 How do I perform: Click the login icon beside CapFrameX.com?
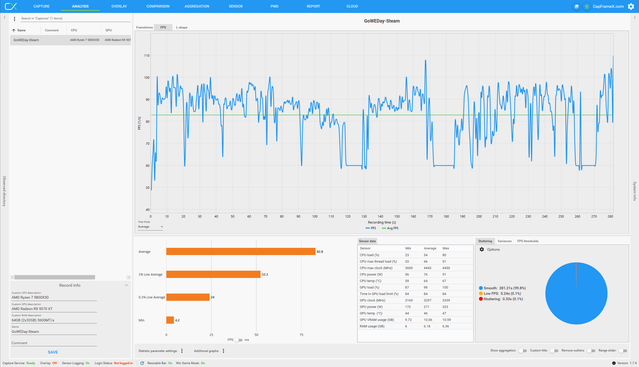point(586,7)
